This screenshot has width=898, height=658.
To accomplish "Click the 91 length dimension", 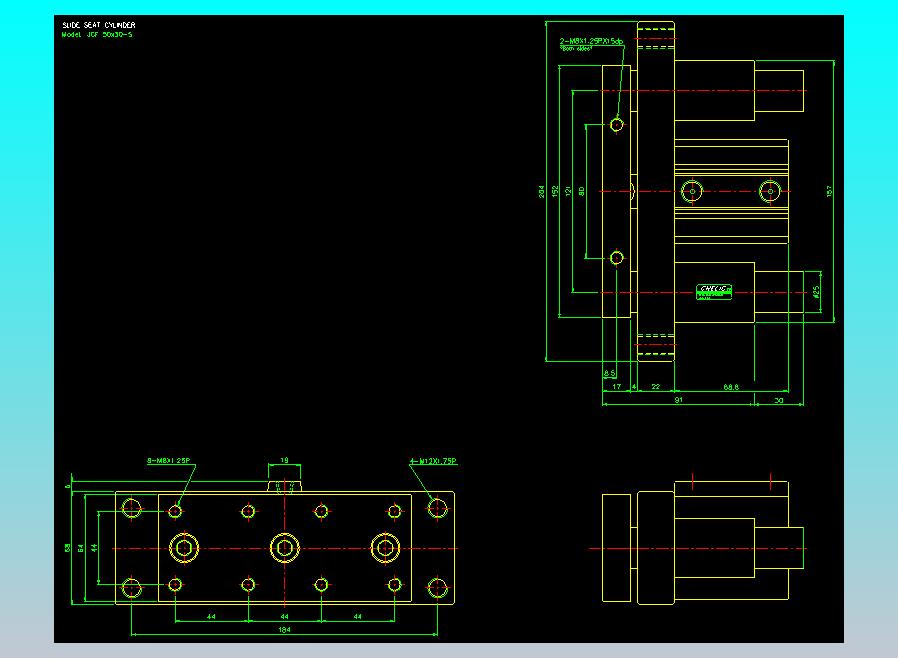I will (678, 400).
